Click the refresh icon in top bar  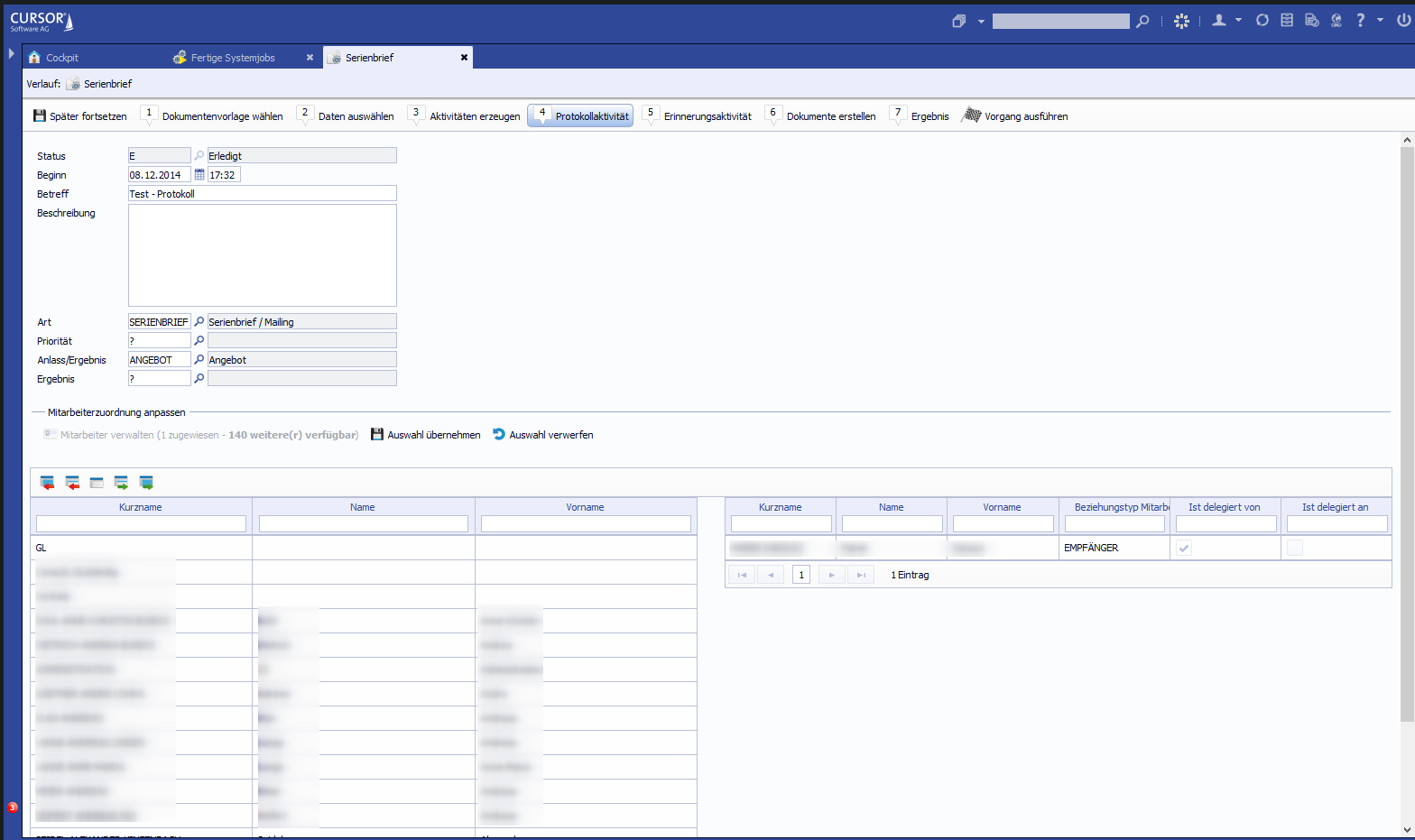click(x=1262, y=20)
